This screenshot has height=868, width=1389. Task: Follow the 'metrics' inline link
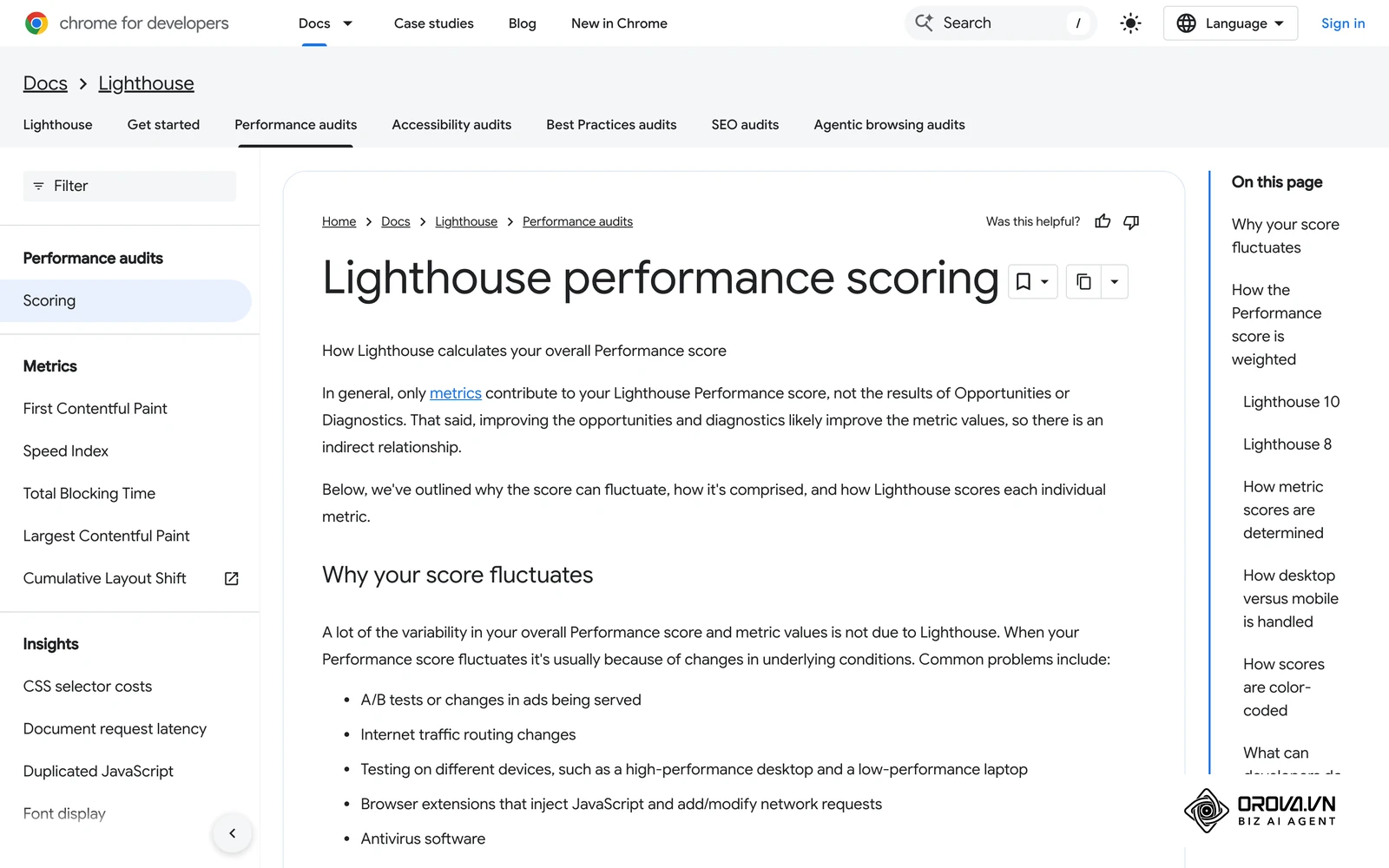pyautogui.click(x=455, y=393)
